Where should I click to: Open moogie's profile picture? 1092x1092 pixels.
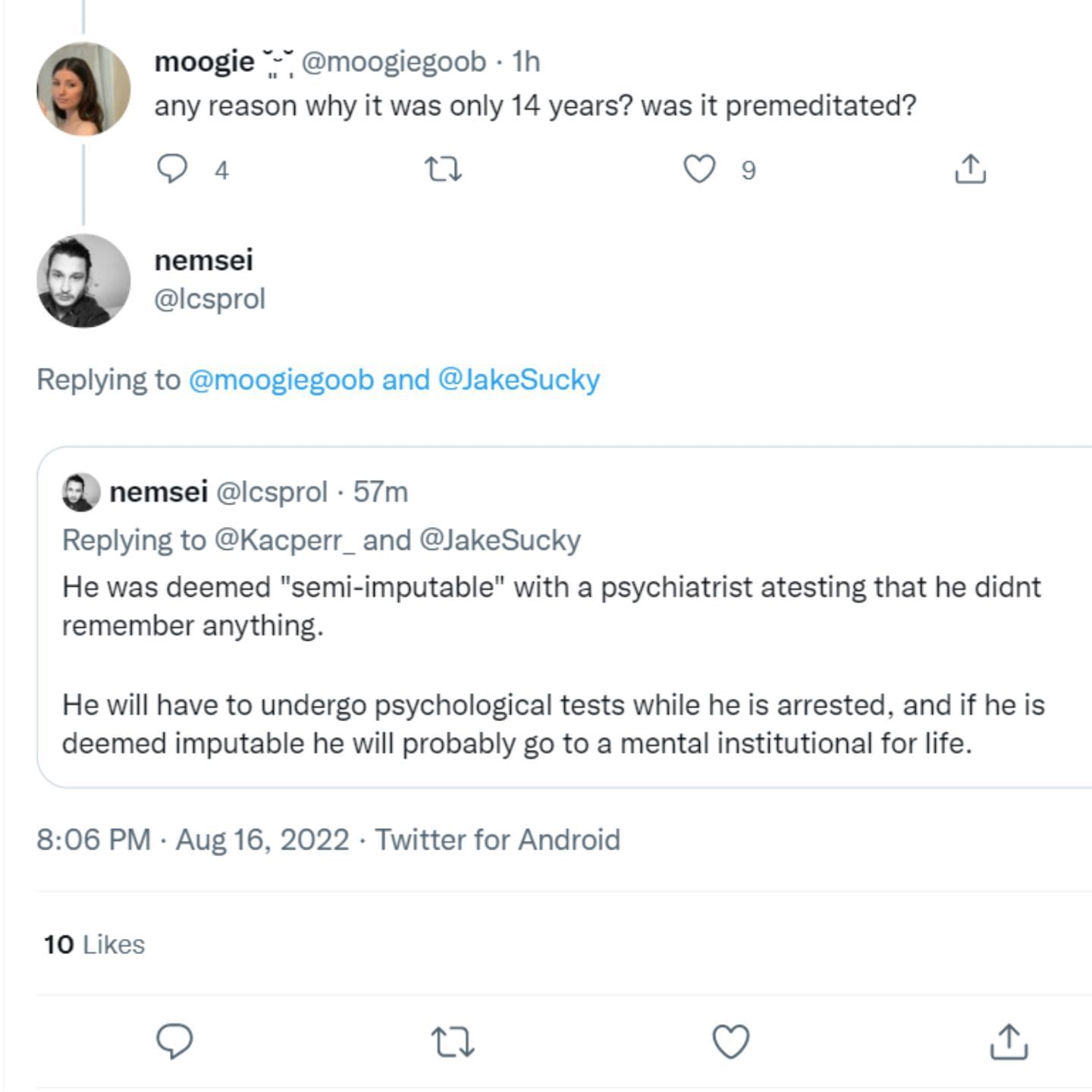(83, 89)
